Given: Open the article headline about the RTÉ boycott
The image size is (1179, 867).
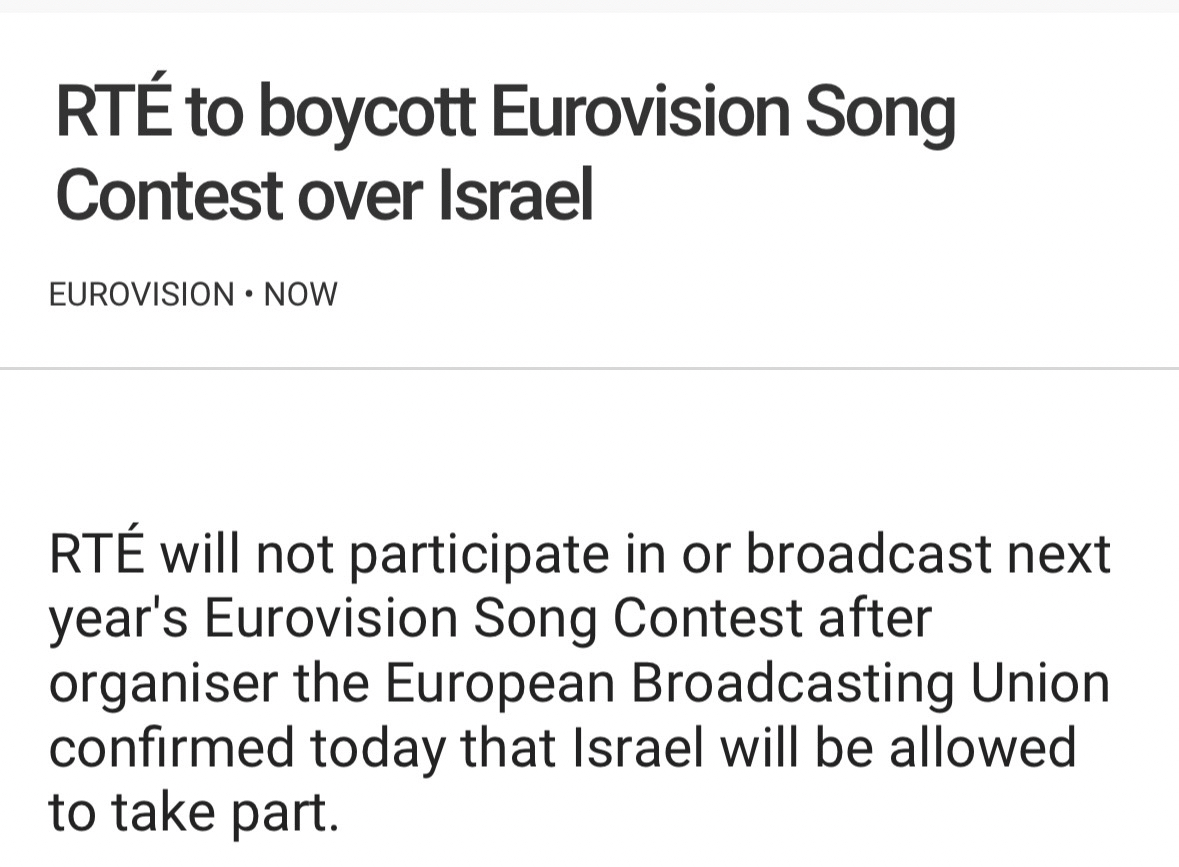Looking at the screenshot, I should [504, 154].
